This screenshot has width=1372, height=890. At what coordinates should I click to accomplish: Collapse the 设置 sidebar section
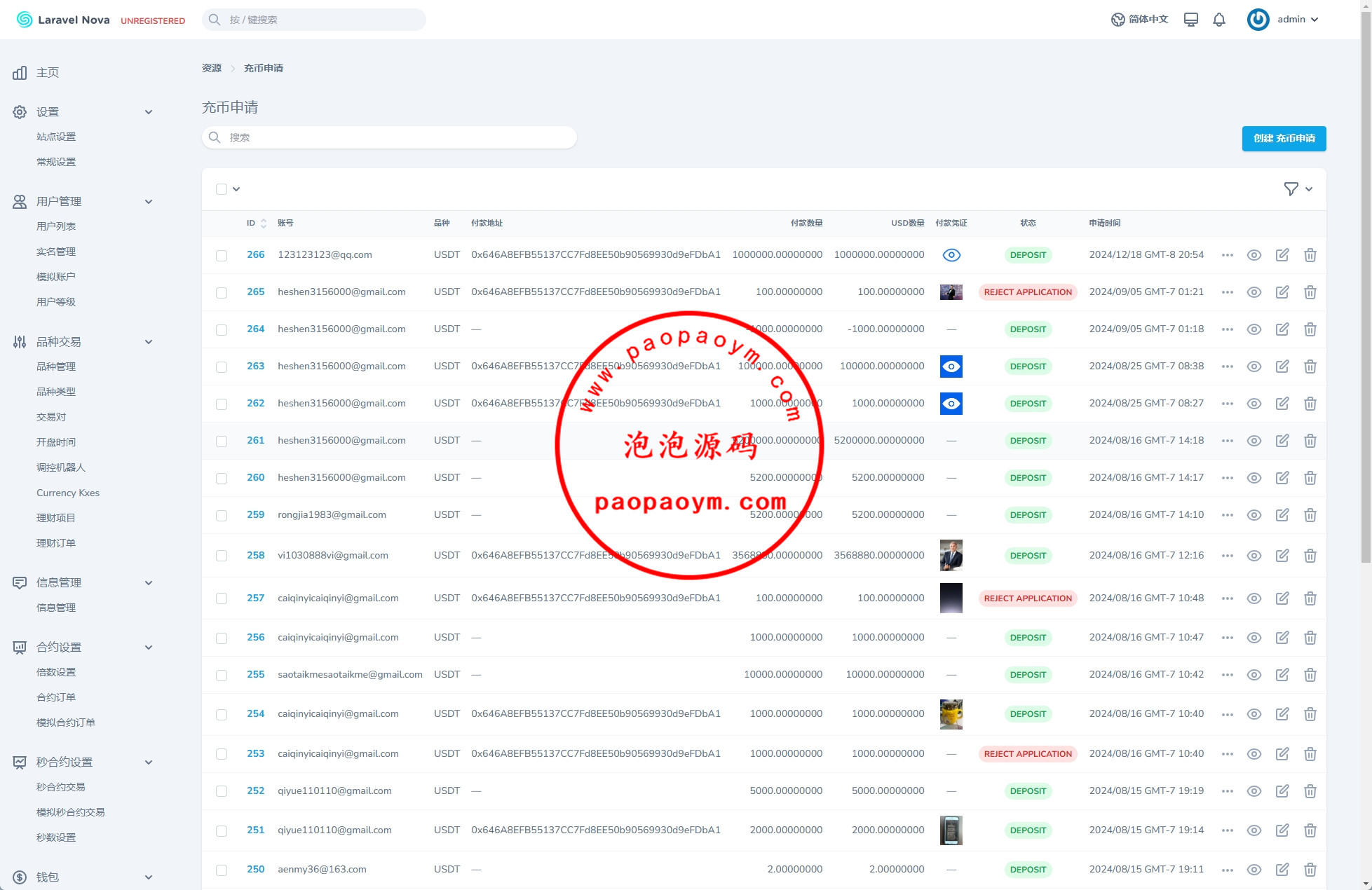pos(149,112)
